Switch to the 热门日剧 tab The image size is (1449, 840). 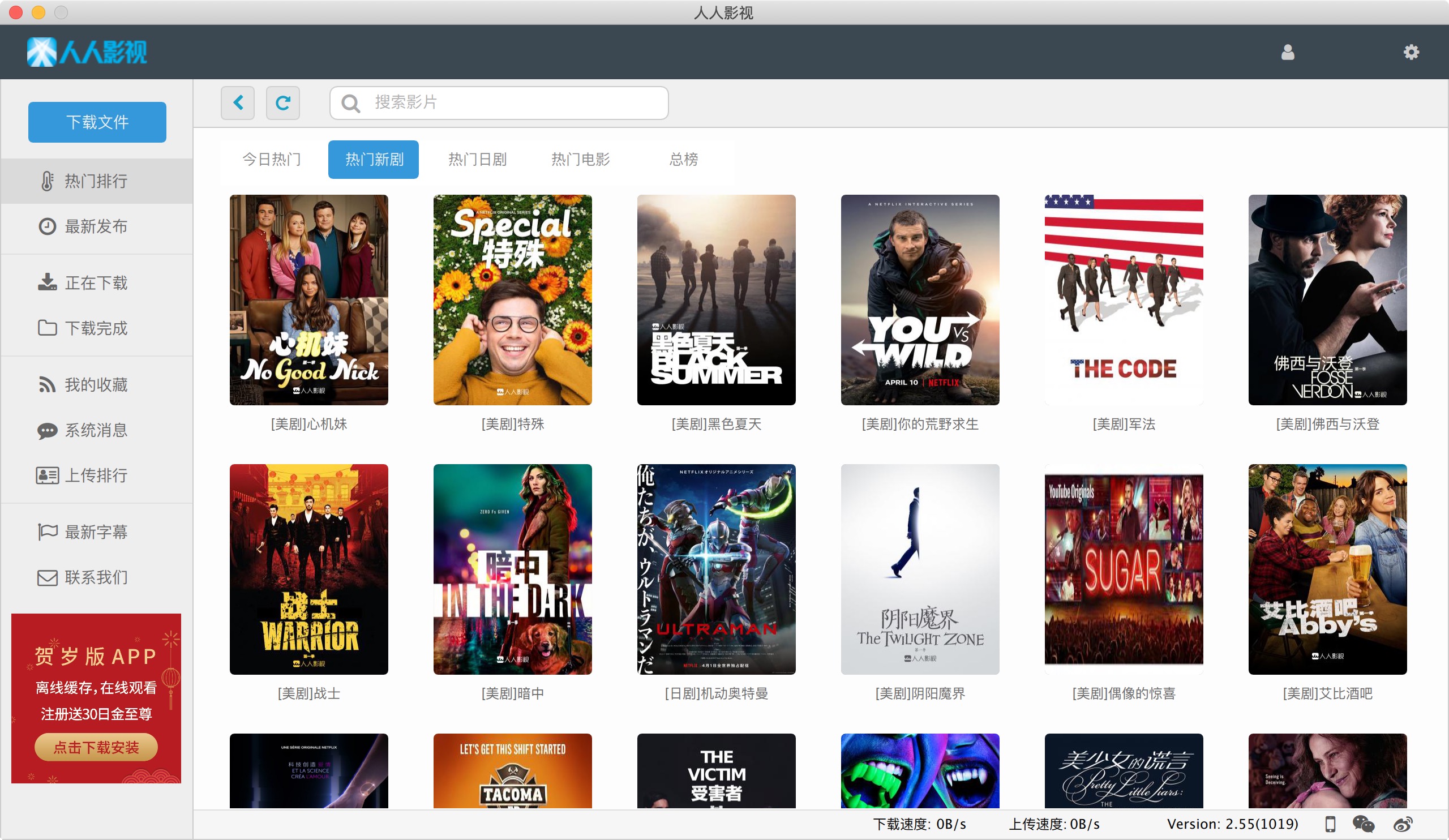tap(477, 159)
